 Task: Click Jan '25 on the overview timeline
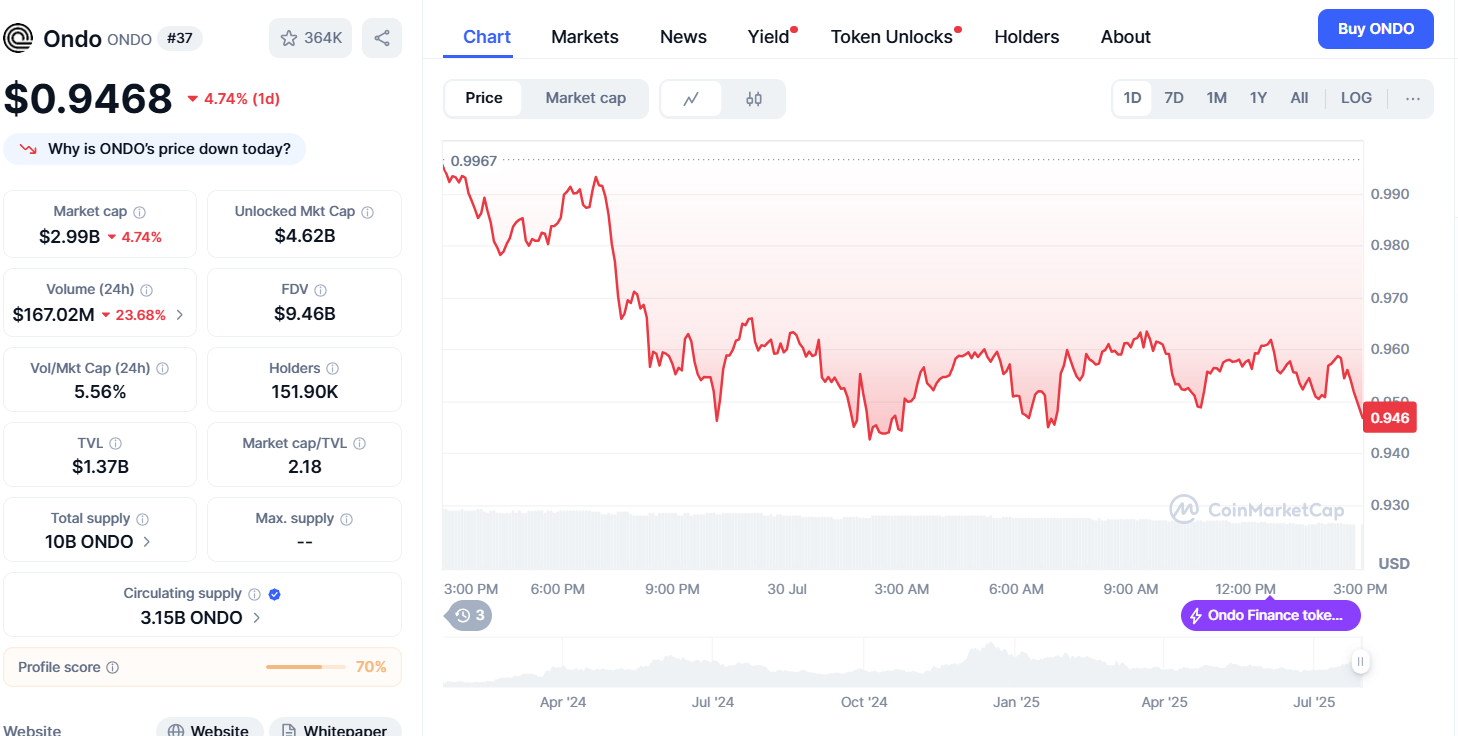[1016, 702]
